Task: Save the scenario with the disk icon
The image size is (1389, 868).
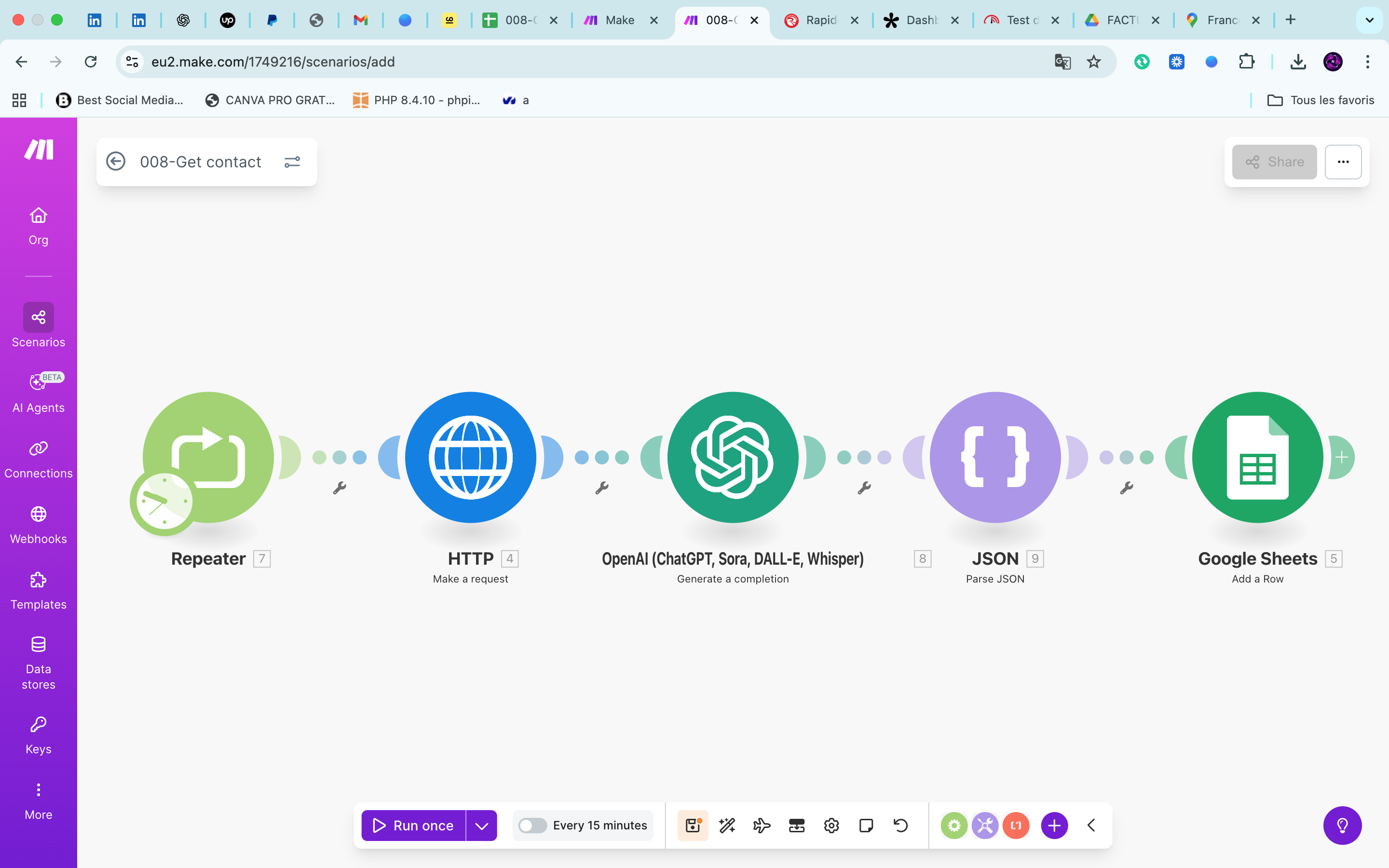Action: pyautogui.click(x=693, y=826)
